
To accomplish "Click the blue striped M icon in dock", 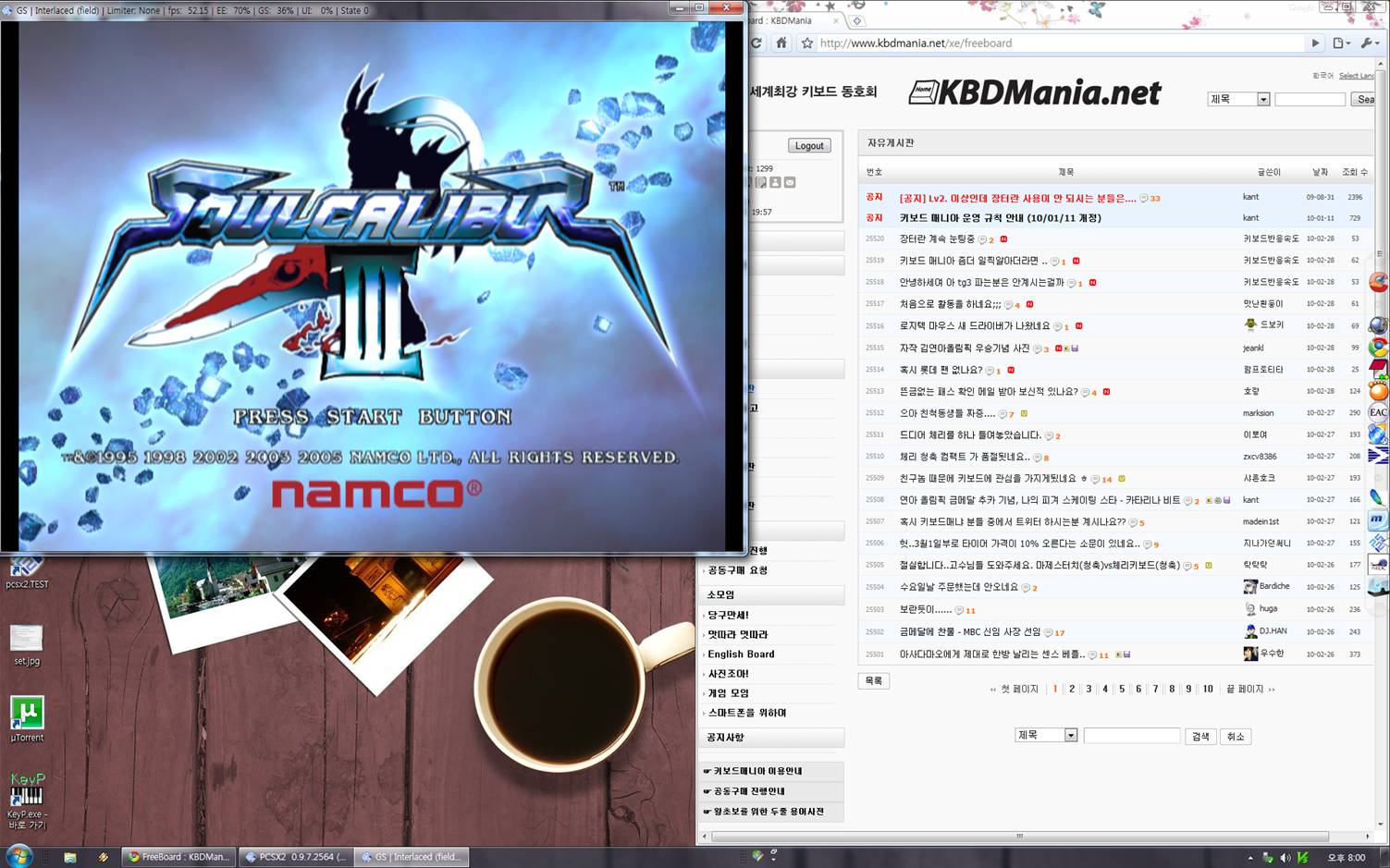I will 1378,455.
